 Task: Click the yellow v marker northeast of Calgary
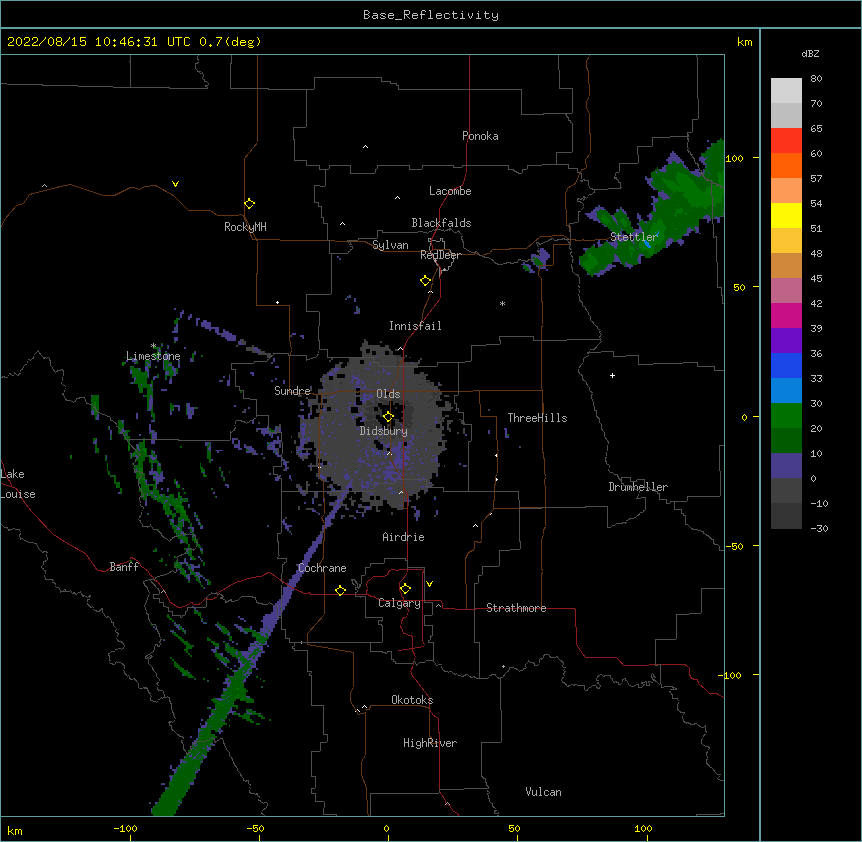(429, 584)
